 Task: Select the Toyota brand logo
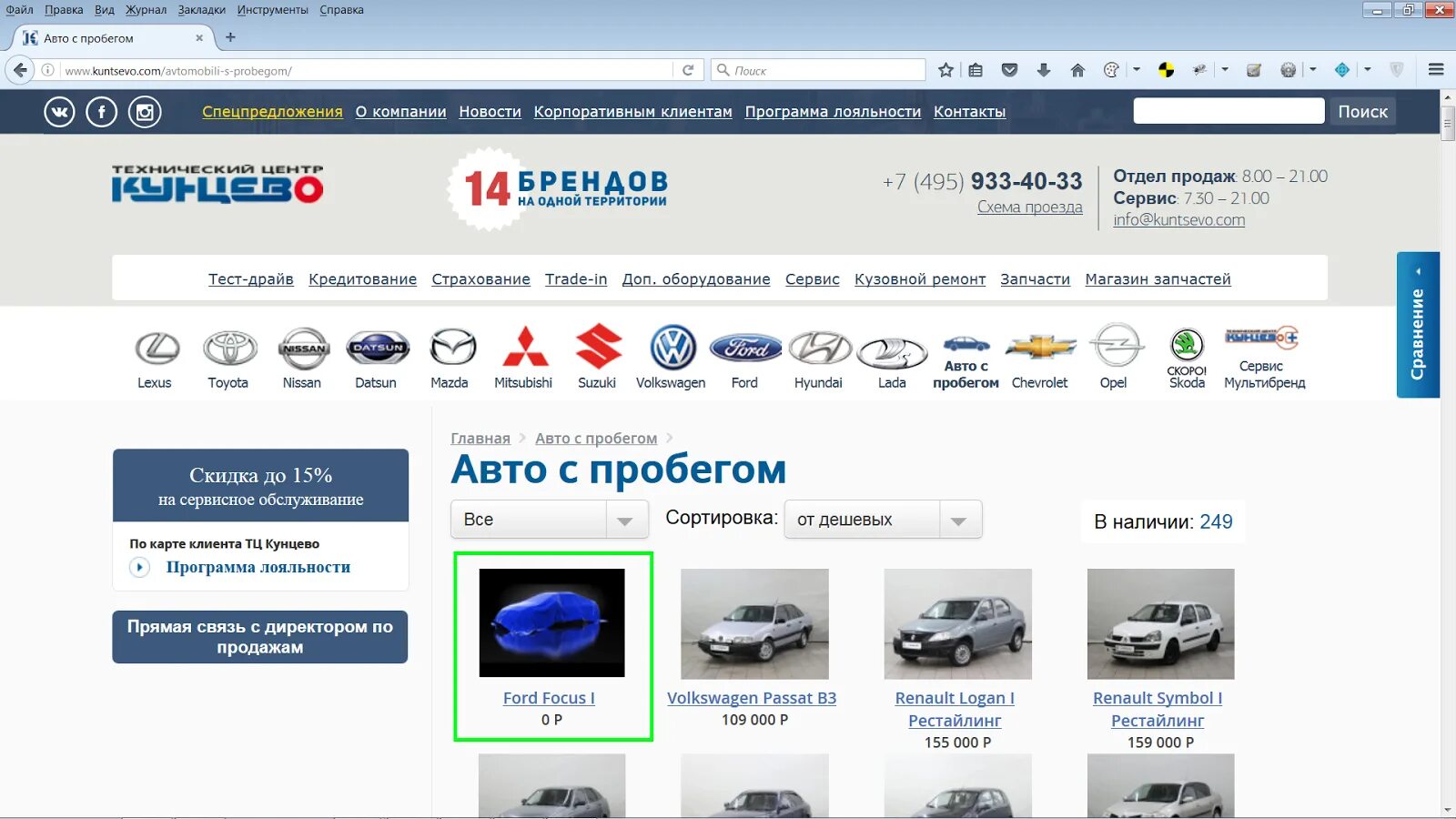pyautogui.click(x=229, y=349)
